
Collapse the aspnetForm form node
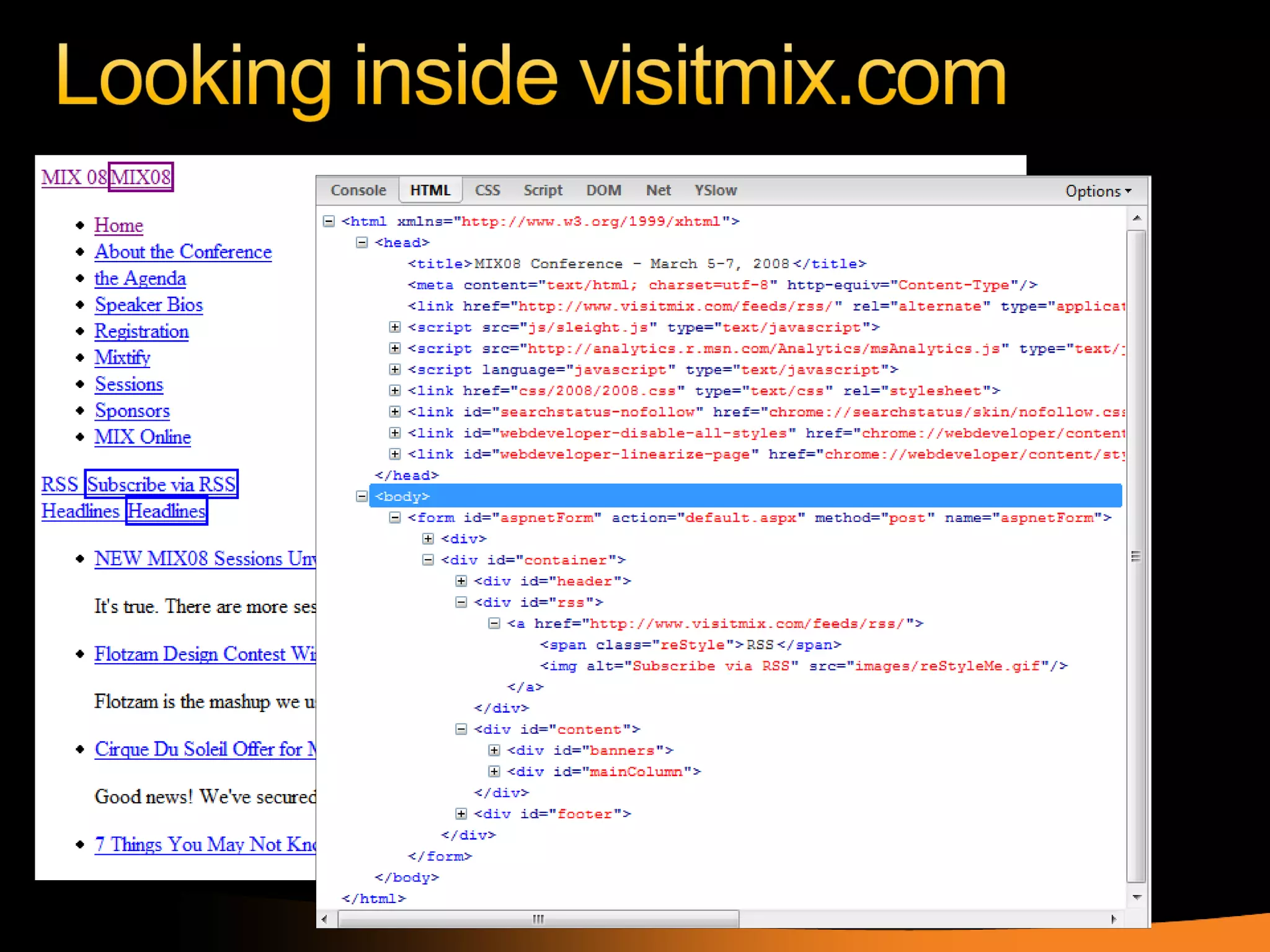395,518
